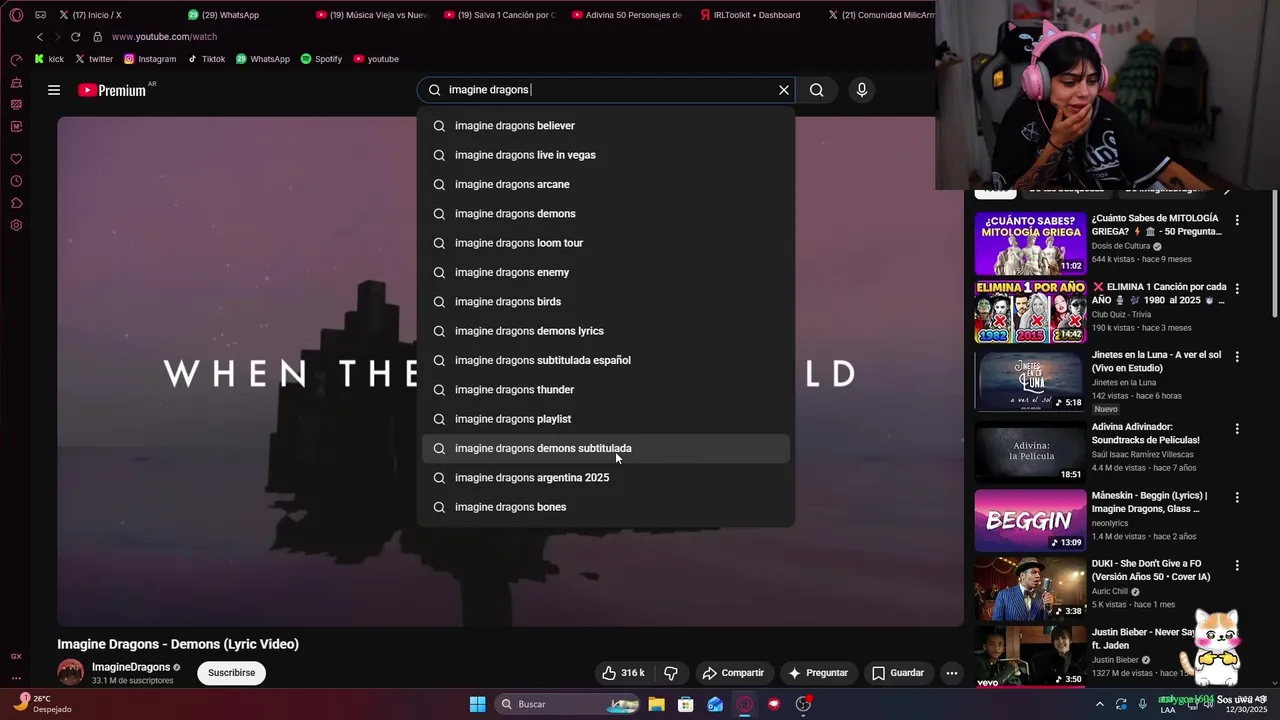The image size is (1280, 720).
Task: Select suggestion imagine dragons thunder
Action: (606, 390)
